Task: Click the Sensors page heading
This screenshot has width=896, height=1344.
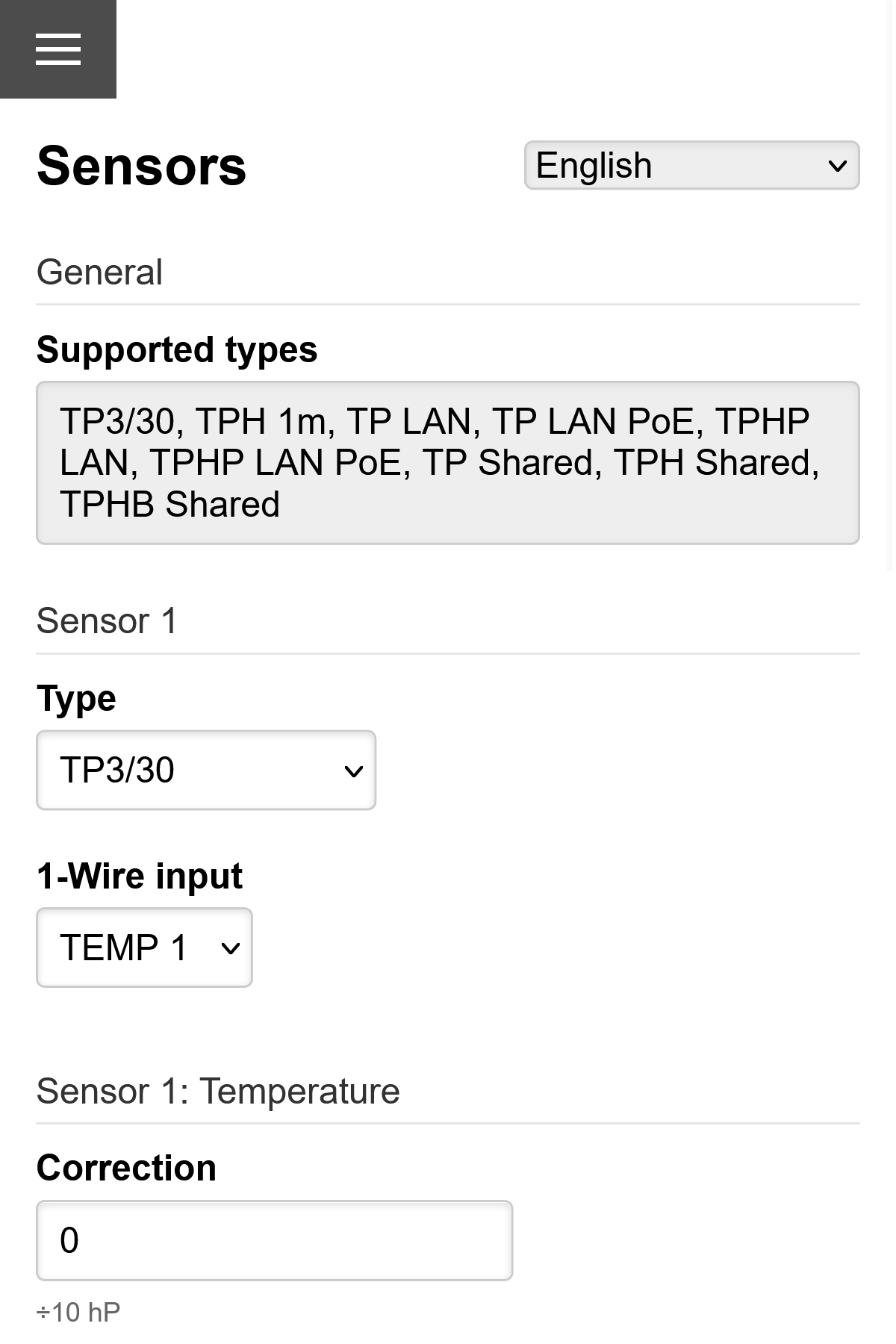Action: [x=142, y=166]
